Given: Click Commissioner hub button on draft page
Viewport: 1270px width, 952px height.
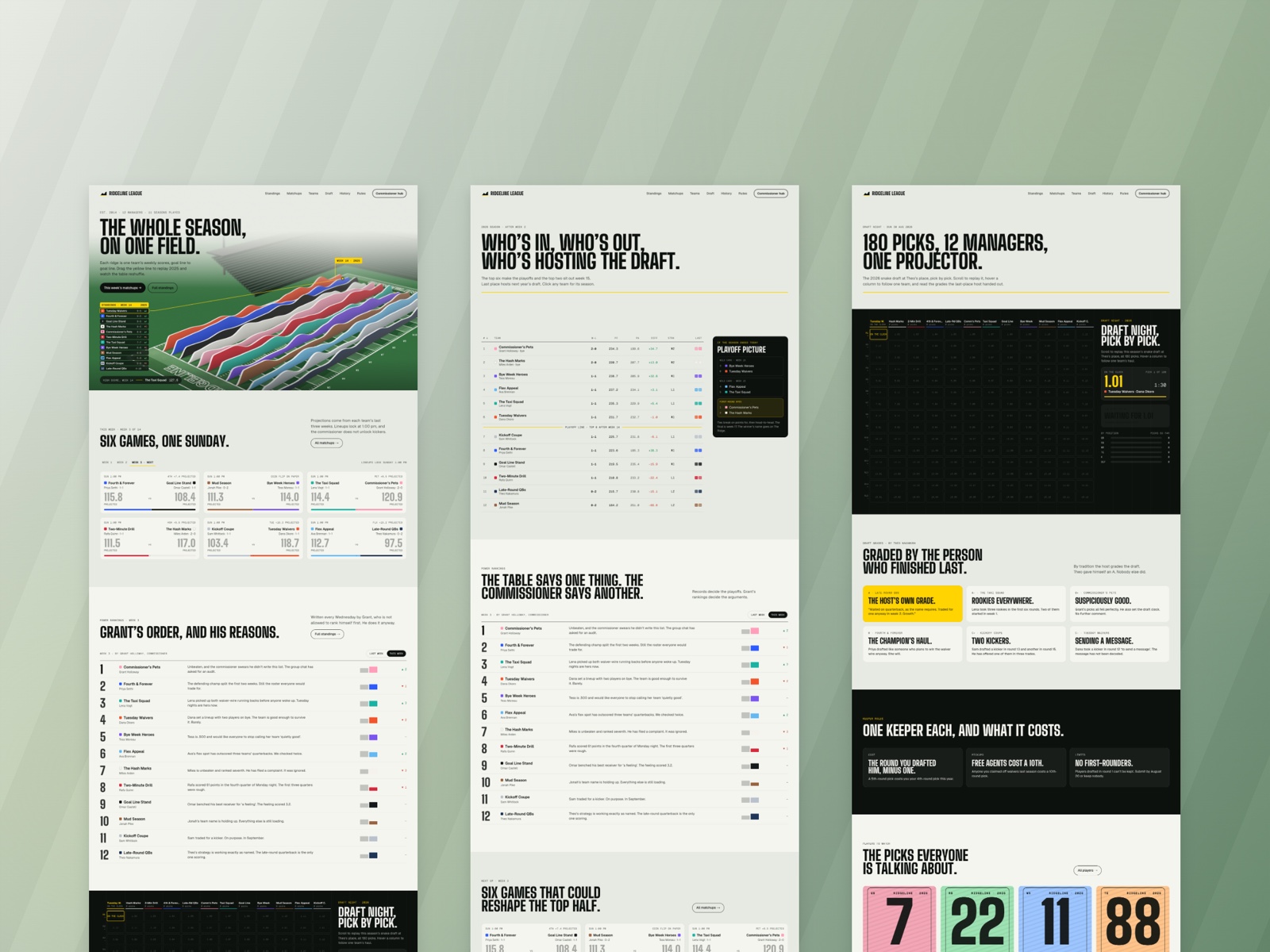Looking at the screenshot, I should 1151,193.
